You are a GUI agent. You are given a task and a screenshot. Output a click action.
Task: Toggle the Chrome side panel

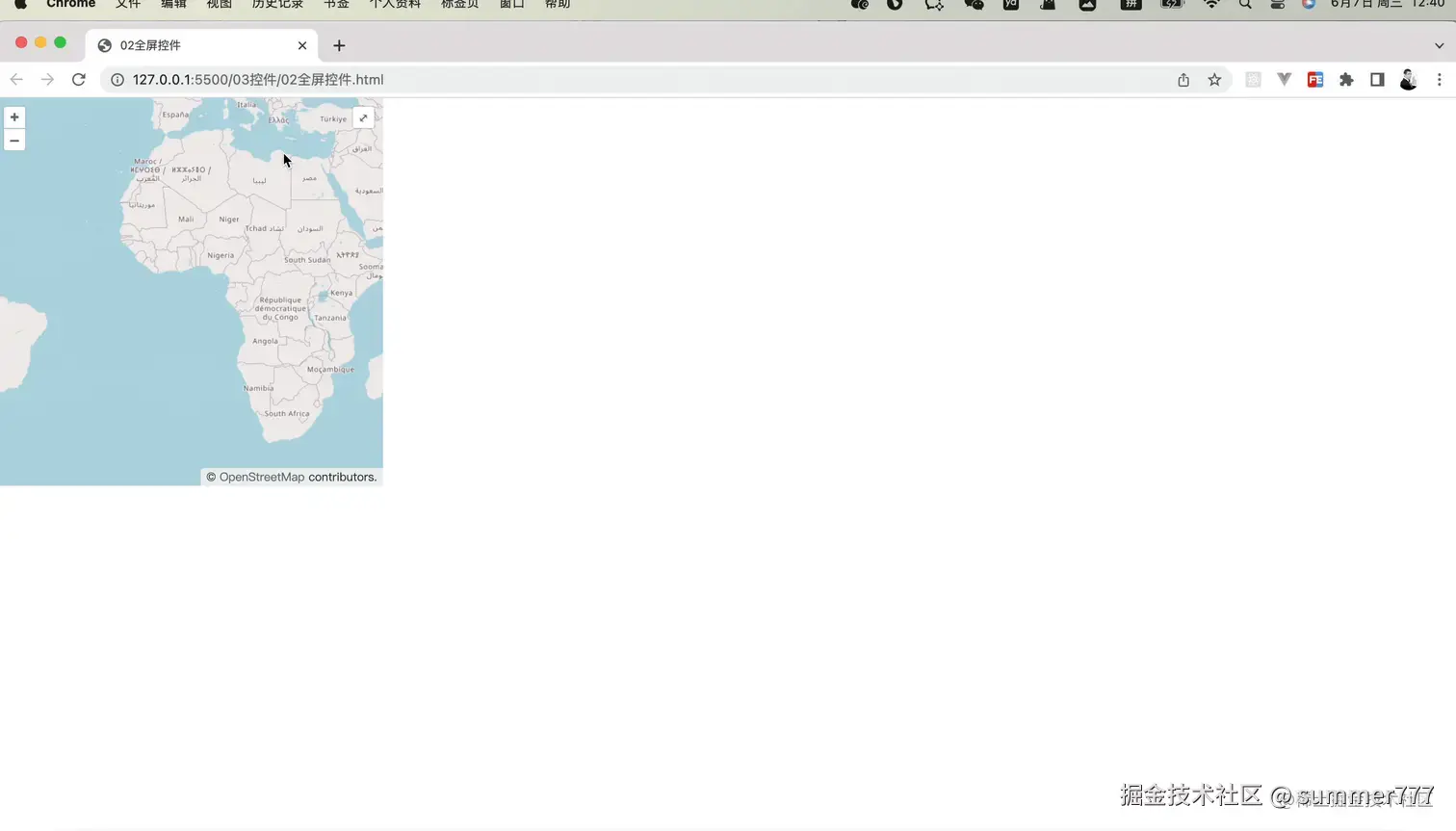click(1377, 80)
